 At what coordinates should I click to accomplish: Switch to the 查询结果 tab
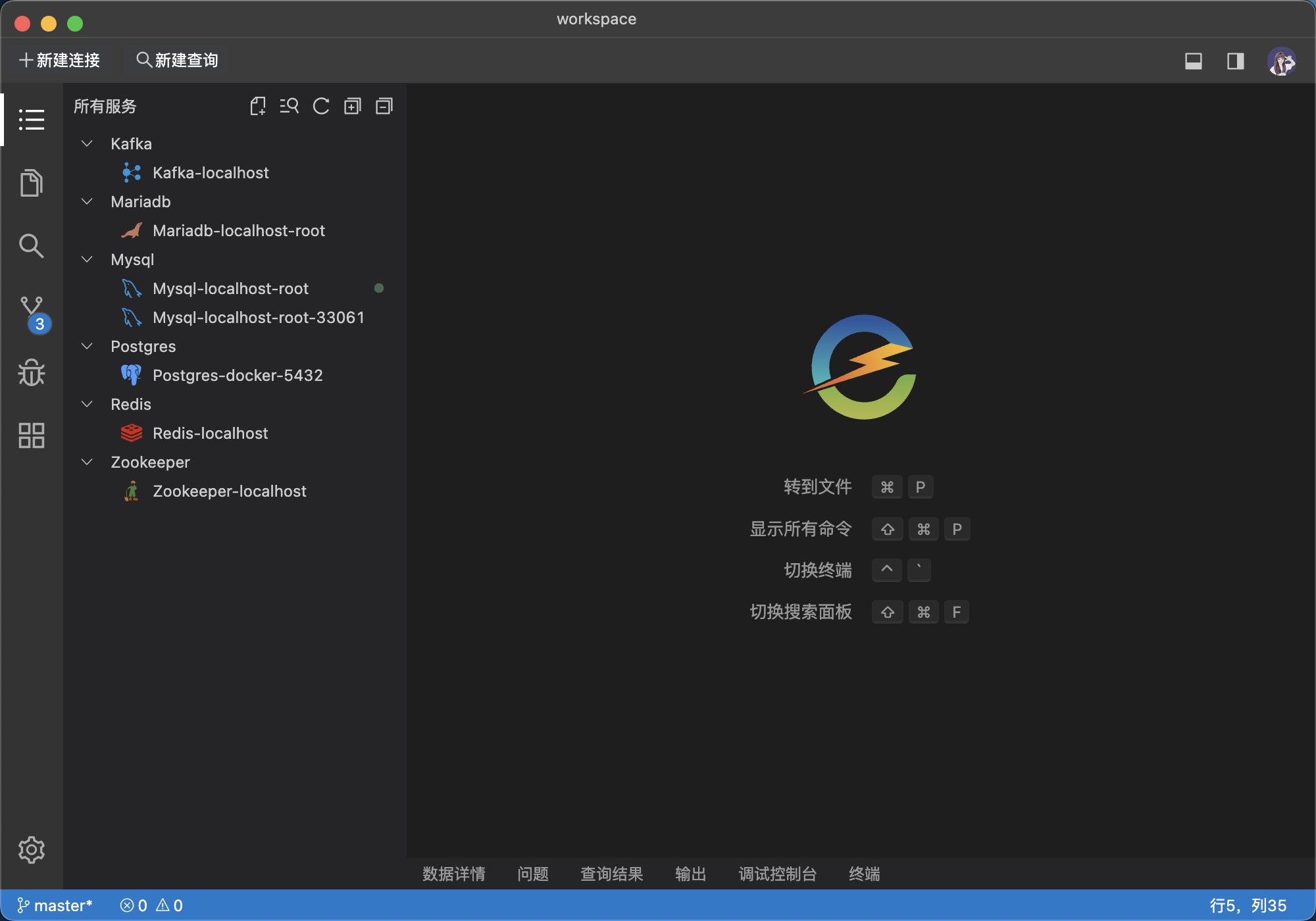coord(612,874)
